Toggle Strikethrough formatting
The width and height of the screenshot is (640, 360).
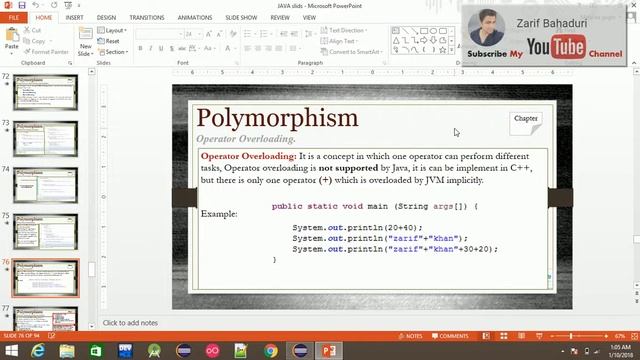click(182, 49)
